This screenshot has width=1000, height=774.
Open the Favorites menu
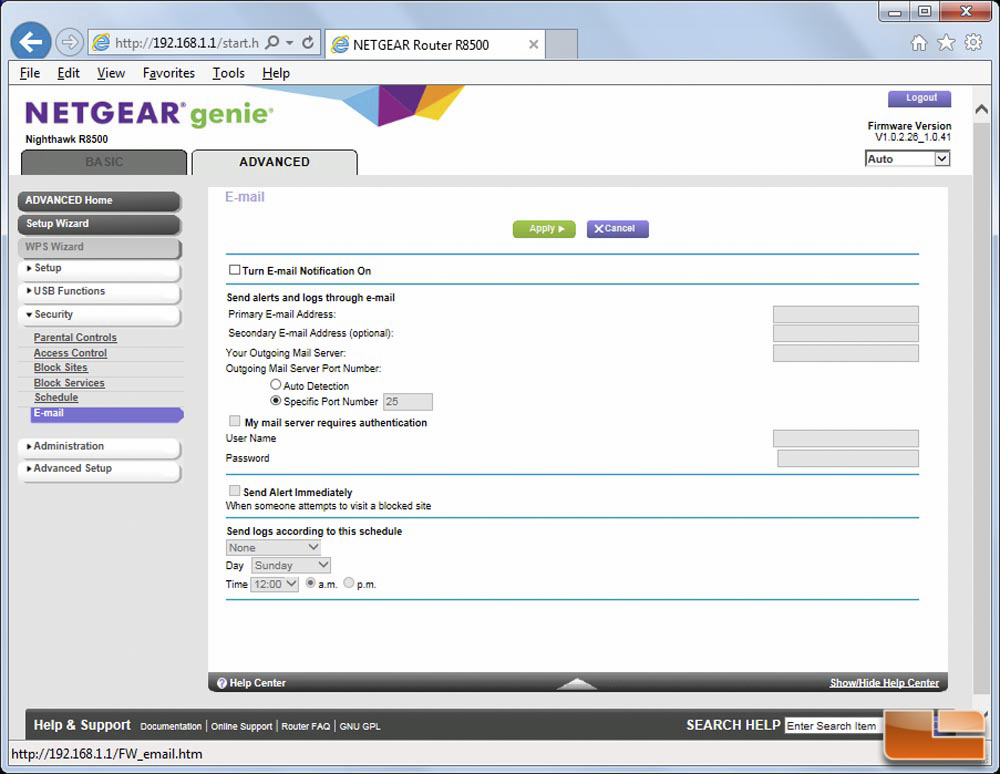[x=168, y=73]
